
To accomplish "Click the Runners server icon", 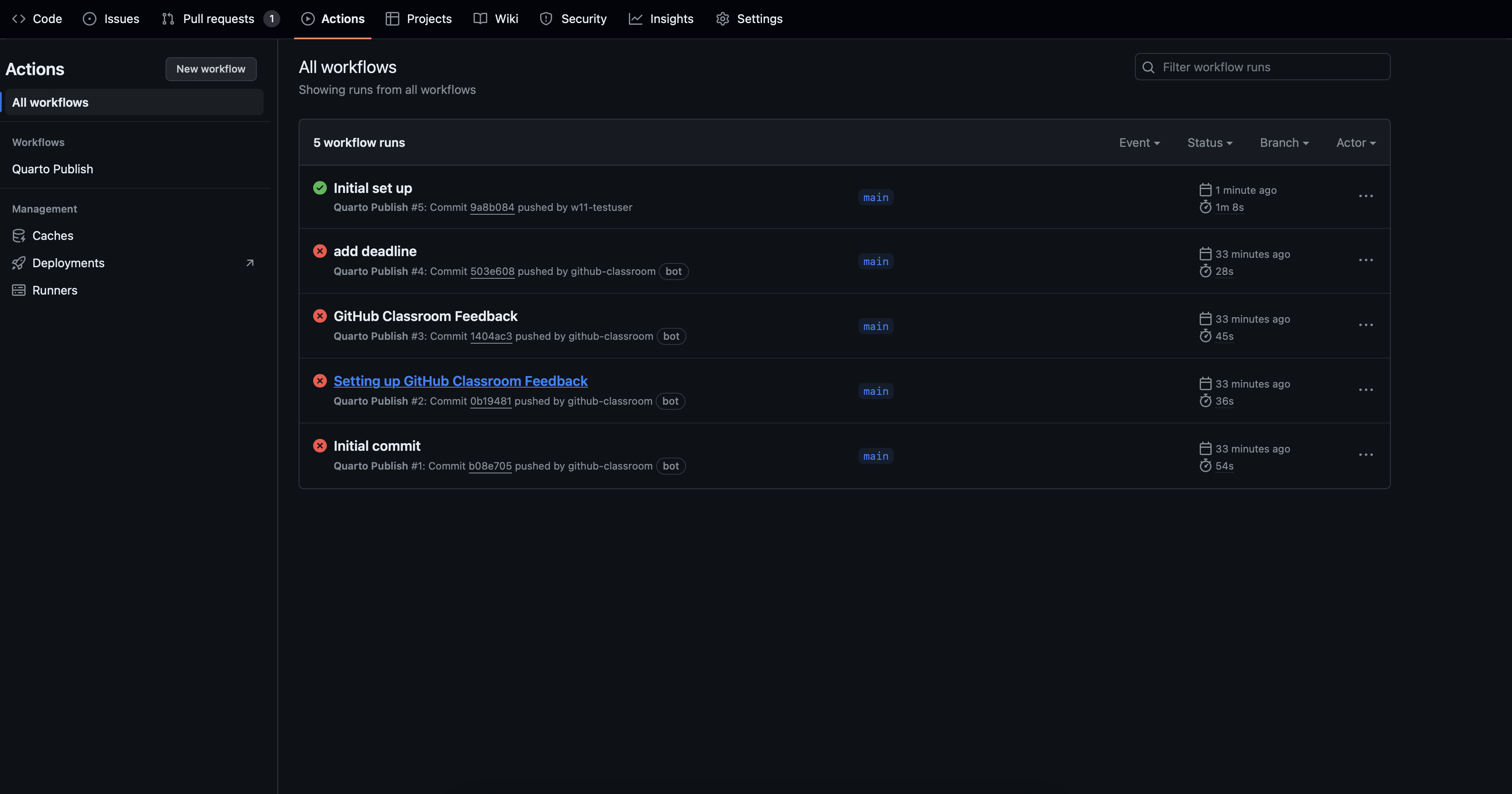I will click(x=19, y=290).
